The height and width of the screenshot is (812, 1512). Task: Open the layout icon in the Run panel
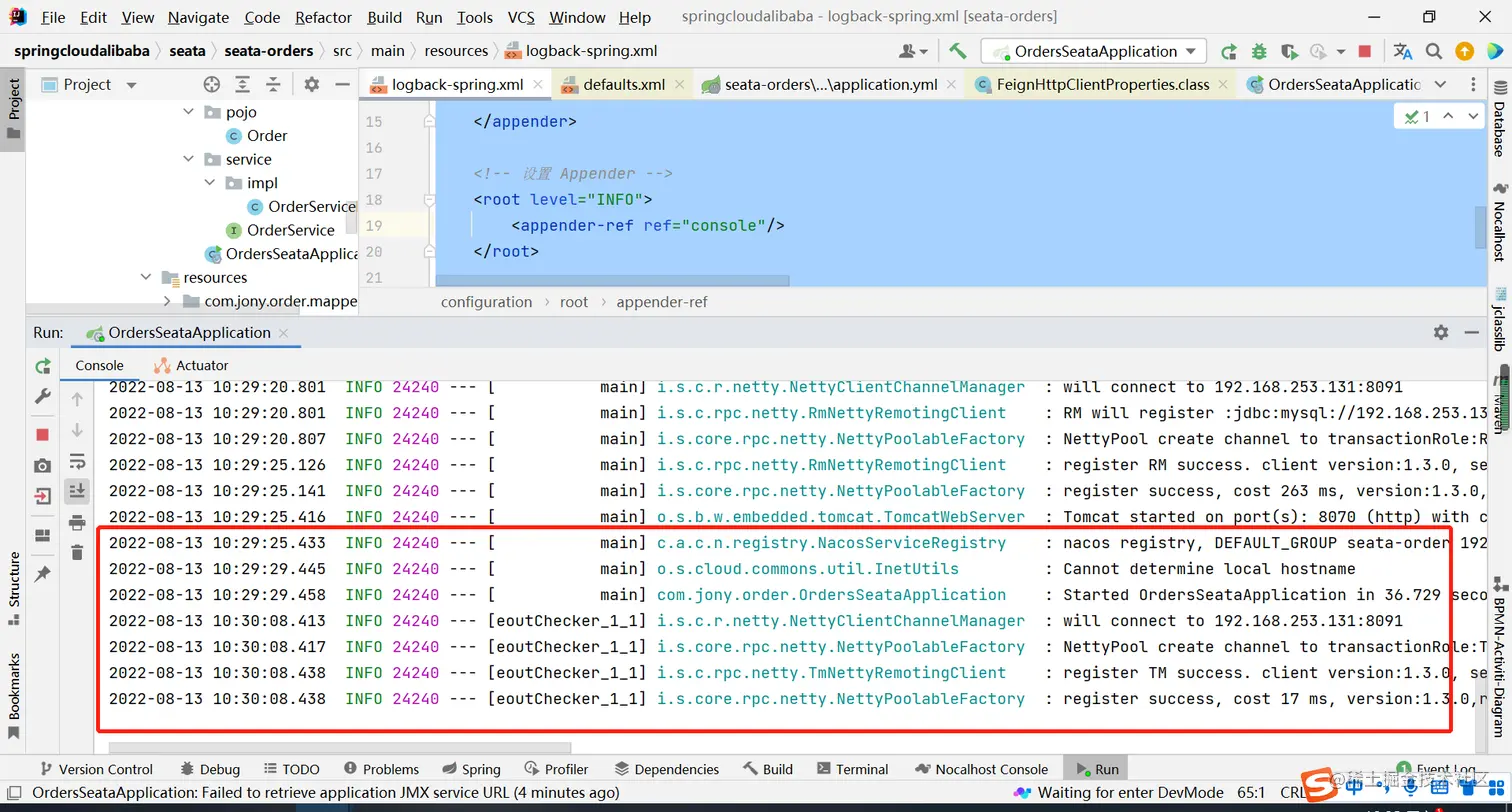42,535
